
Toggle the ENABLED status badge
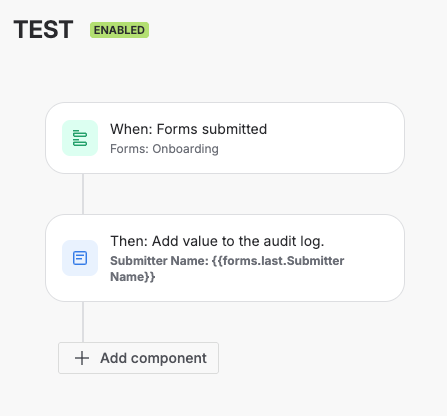[x=119, y=30]
